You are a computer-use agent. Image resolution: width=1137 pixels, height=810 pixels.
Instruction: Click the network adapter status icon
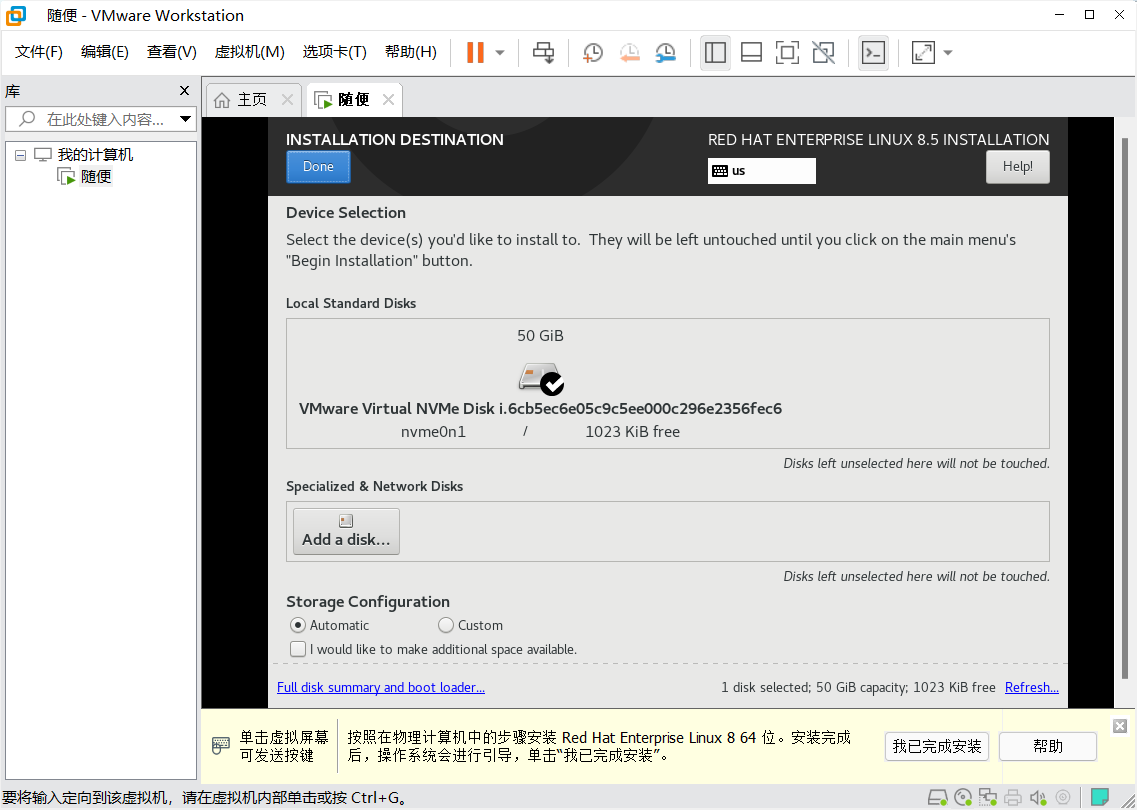(x=988, y=798)
